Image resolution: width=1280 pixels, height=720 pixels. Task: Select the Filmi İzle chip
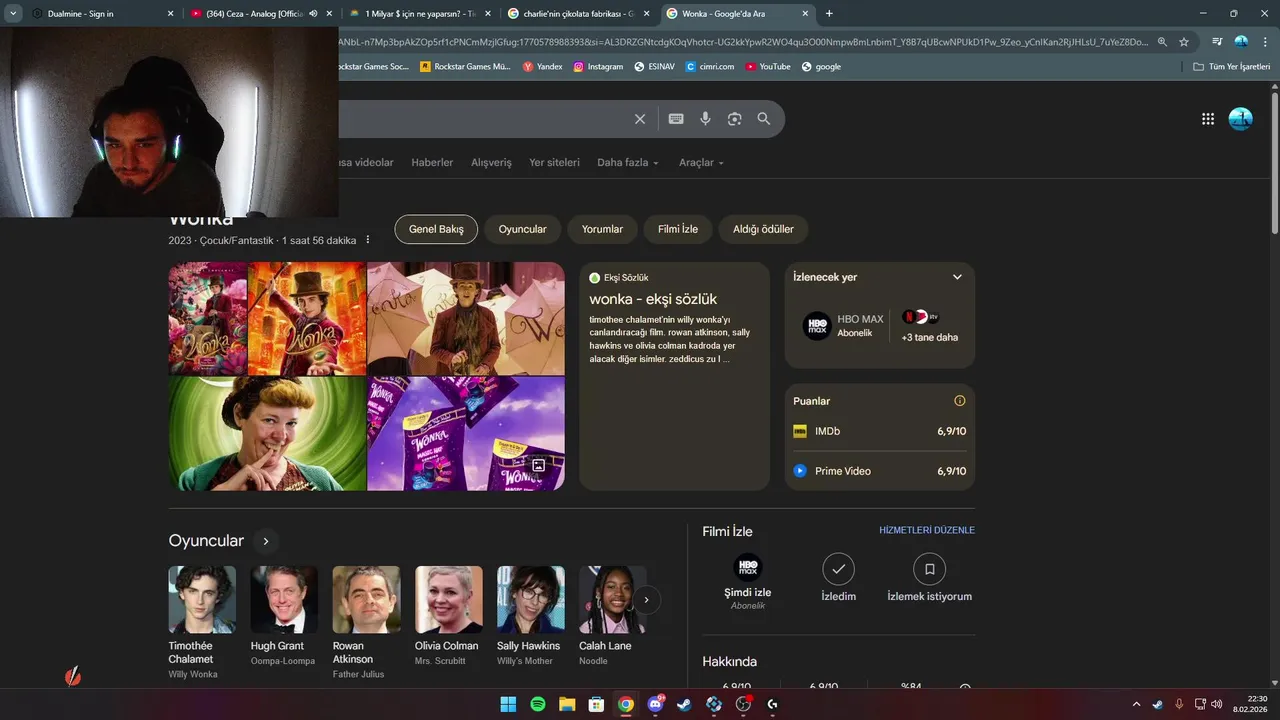(678, 229)
